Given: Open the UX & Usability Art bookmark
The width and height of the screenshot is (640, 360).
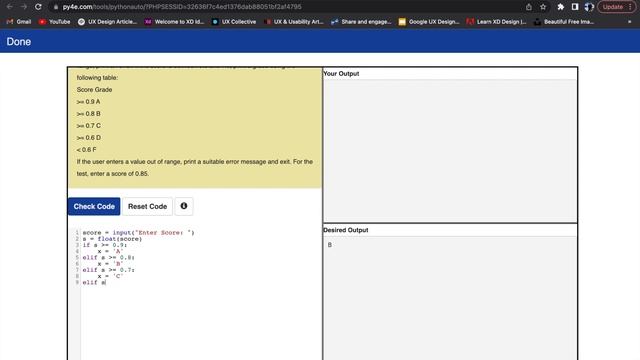Looking at the screenshot, I should click(x=293, y=22).
